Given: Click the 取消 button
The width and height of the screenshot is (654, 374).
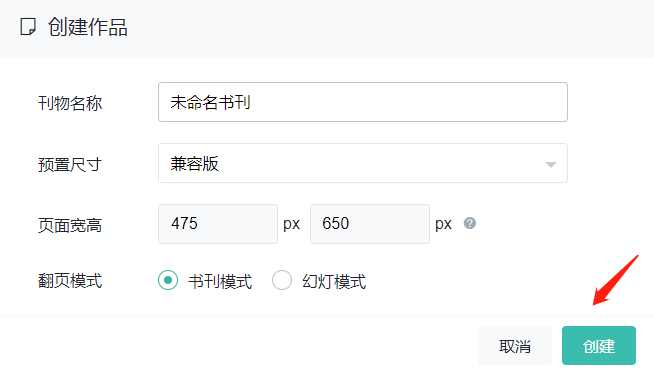Looking at the screenshot, I should pyautogui.click(x=515, y=346).
